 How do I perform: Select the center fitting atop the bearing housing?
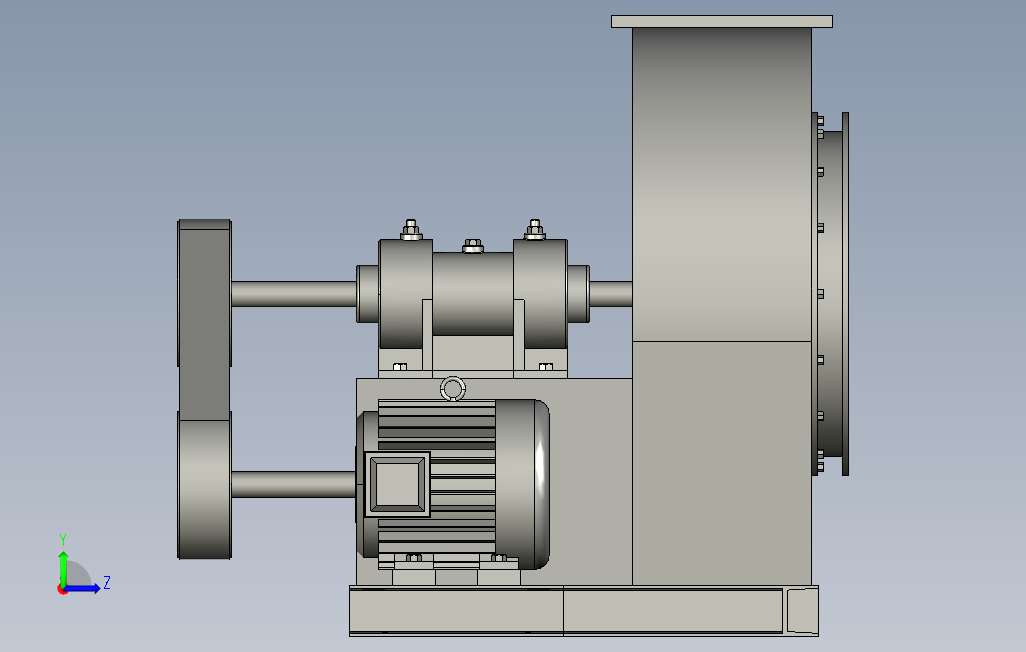point(472,246)
